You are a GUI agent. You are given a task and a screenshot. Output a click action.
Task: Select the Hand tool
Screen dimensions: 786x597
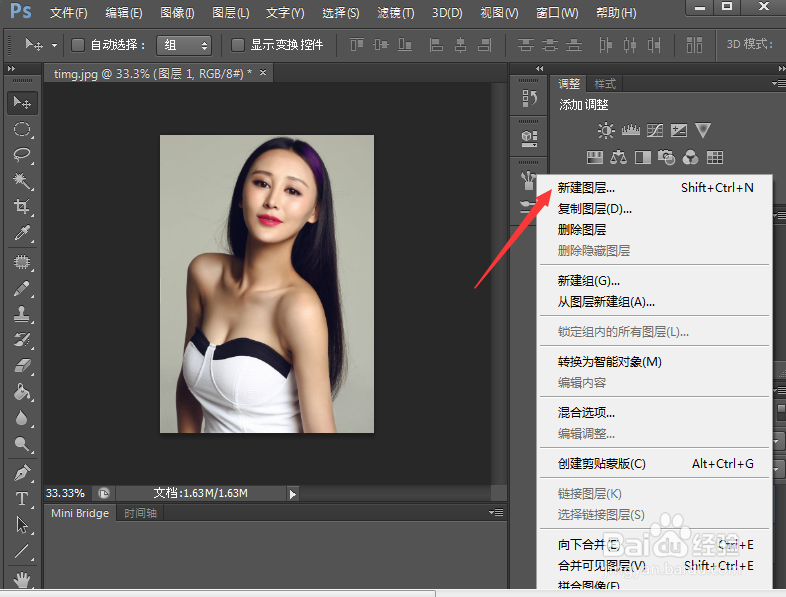pos(22,579)
